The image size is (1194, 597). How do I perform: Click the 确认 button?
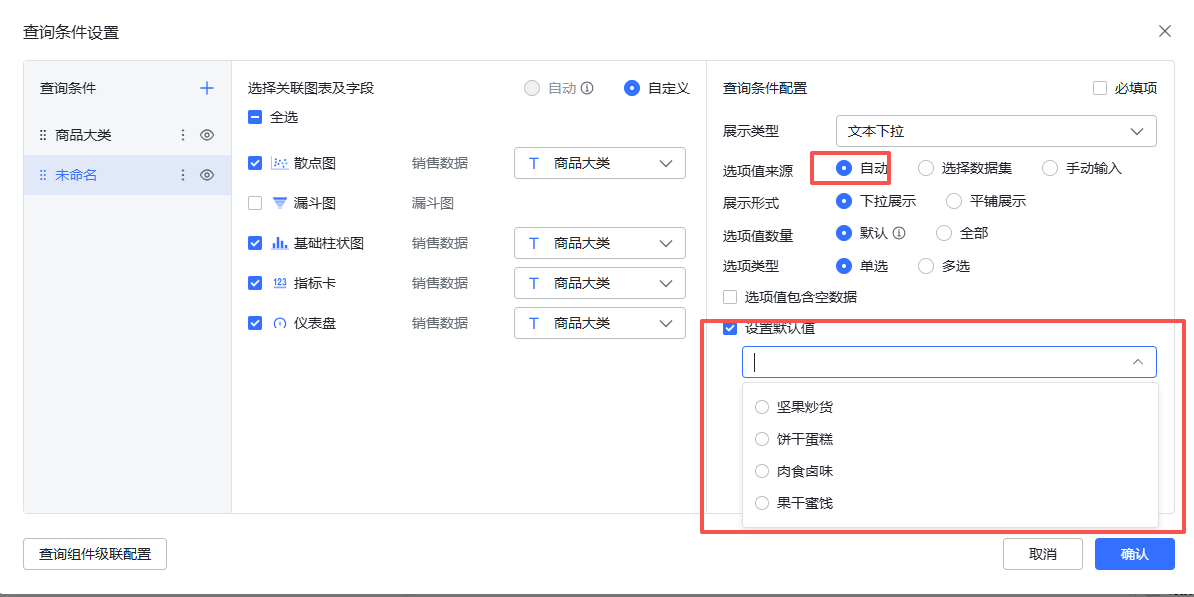coord(1135,554)
